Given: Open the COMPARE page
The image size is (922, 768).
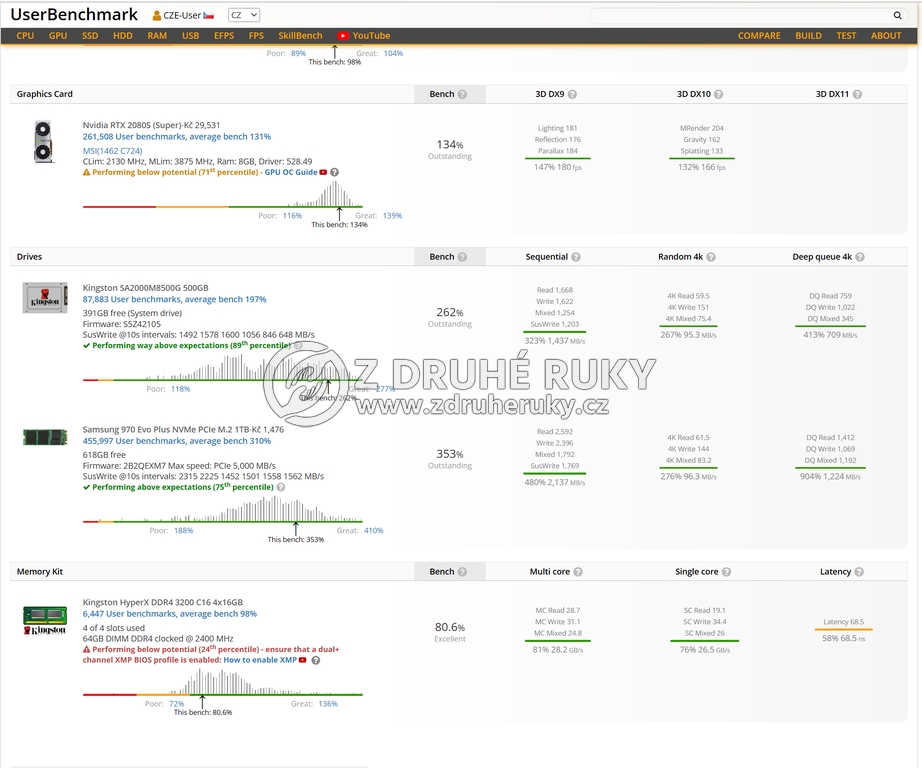Looking at the screenshot, I should [x=759, y=36].
